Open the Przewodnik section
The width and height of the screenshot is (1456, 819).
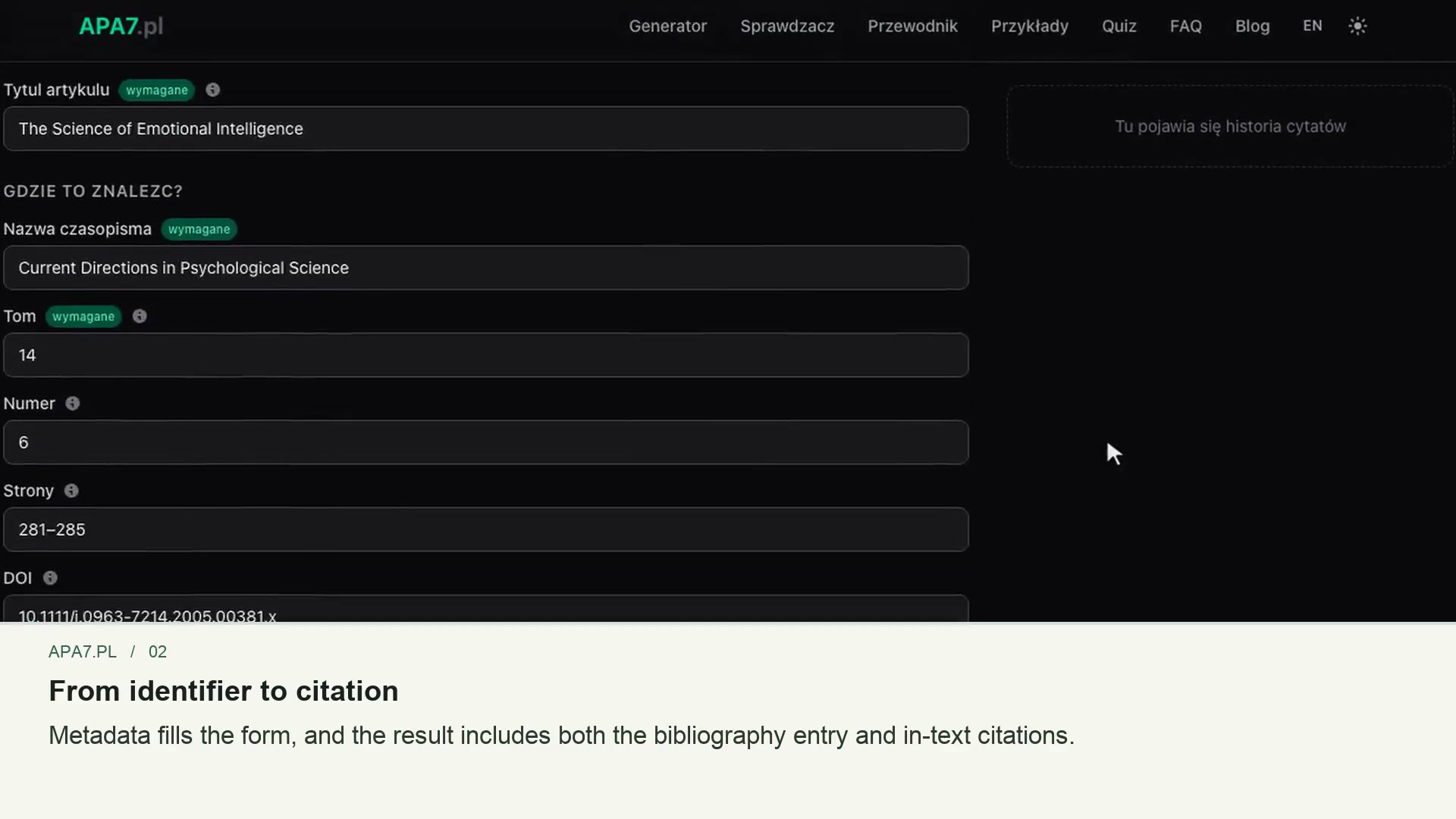pyautogui.click(x=912, y=26)
